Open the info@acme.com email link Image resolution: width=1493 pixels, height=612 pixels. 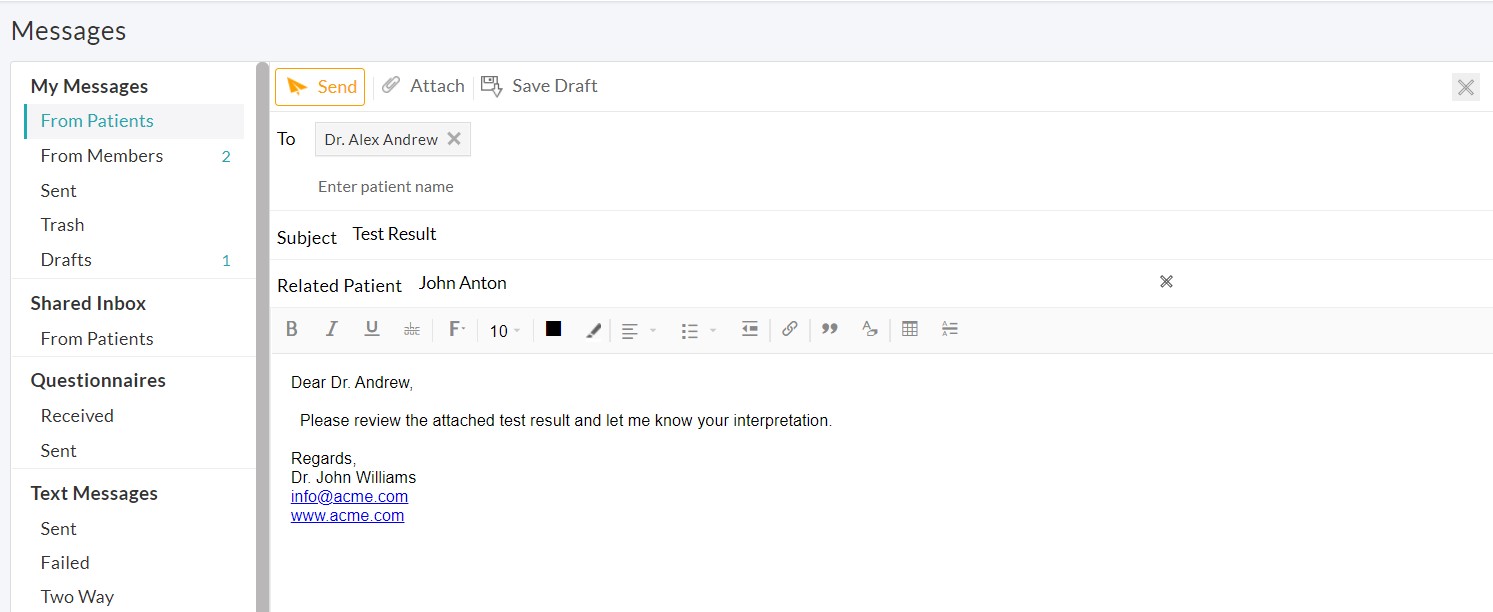348,496
